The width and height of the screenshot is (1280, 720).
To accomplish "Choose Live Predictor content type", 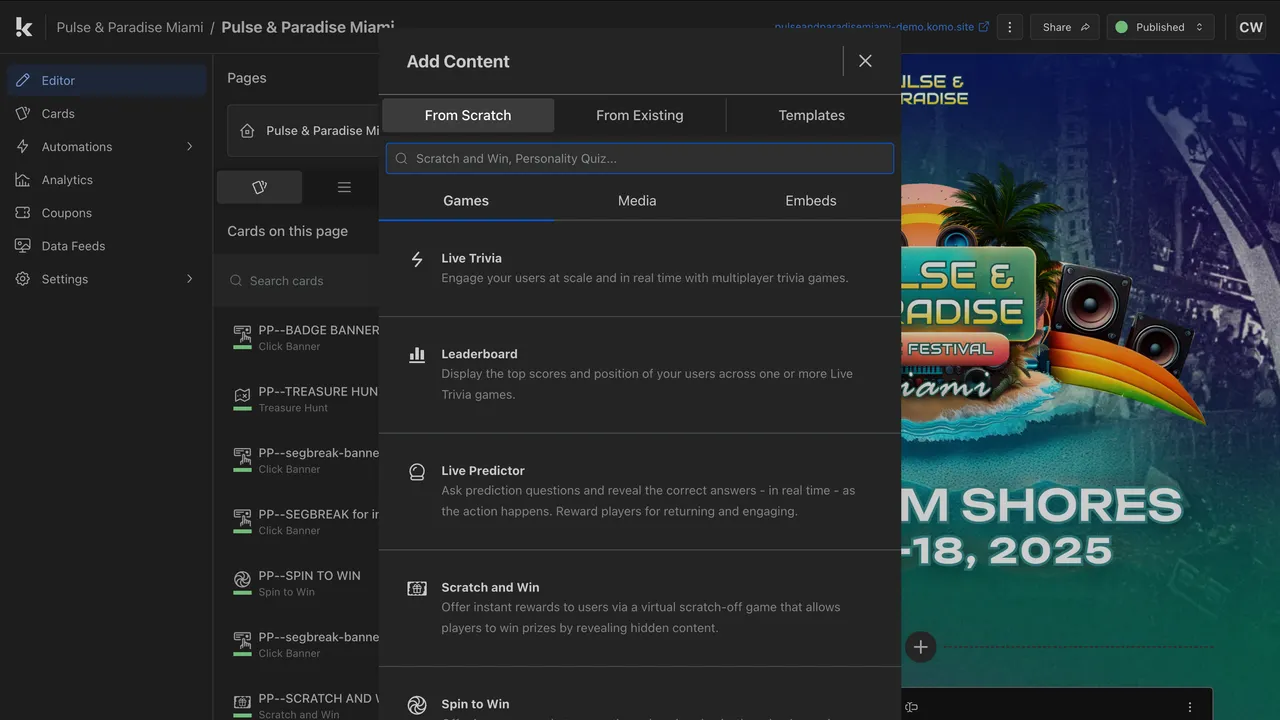I will [640, 491].
